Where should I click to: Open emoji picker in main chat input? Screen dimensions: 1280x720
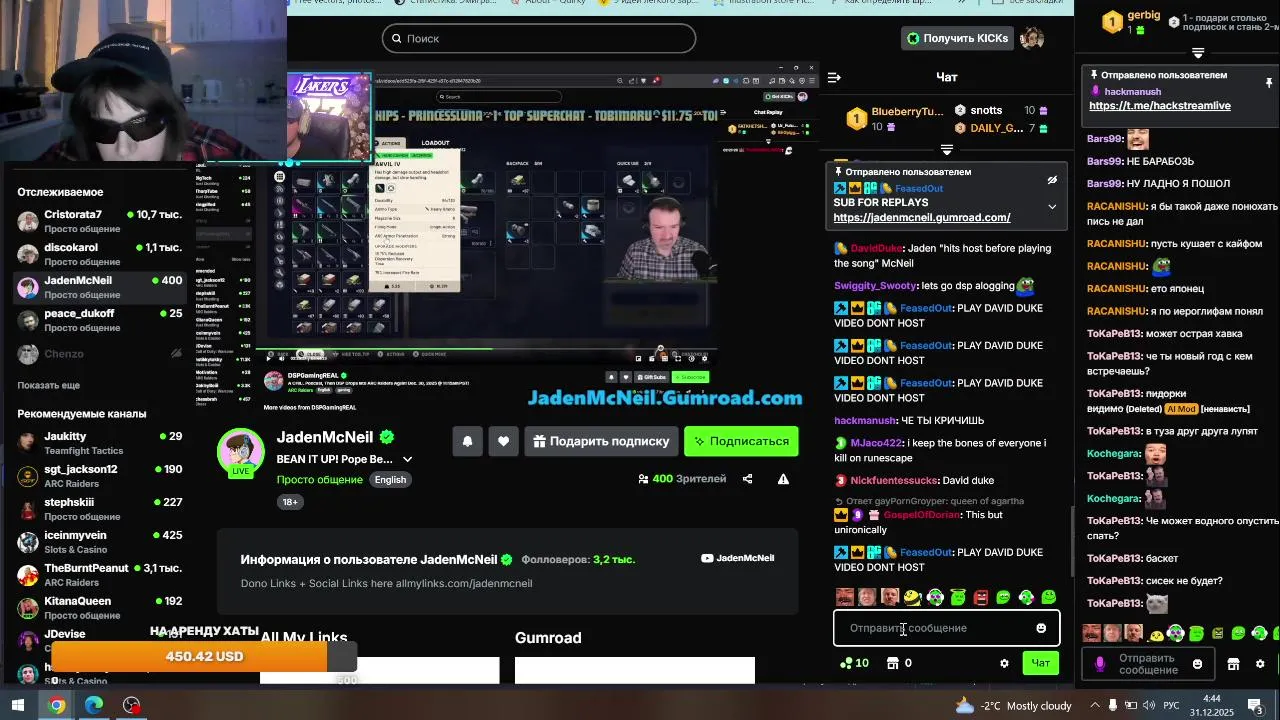[1041, 628]
